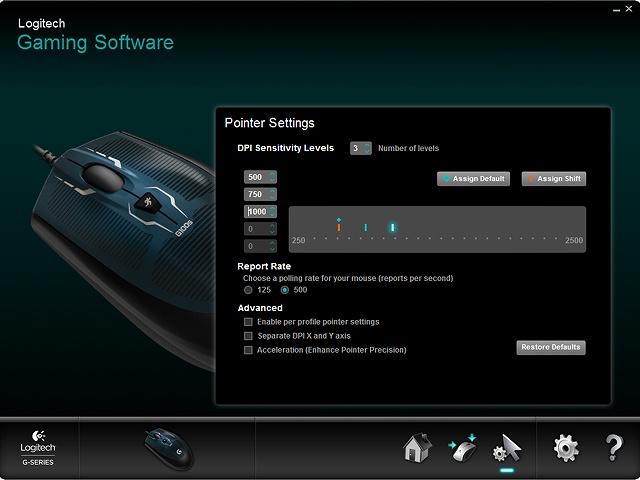640x480 pixels.
Task: Decrease the 750 DPI level value
Action: [x=272, y=197]
